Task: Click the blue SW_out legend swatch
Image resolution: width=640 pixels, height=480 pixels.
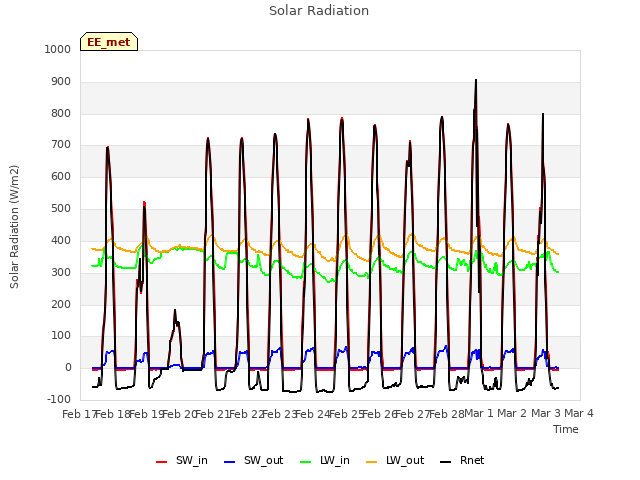Action: click(230, 462)
